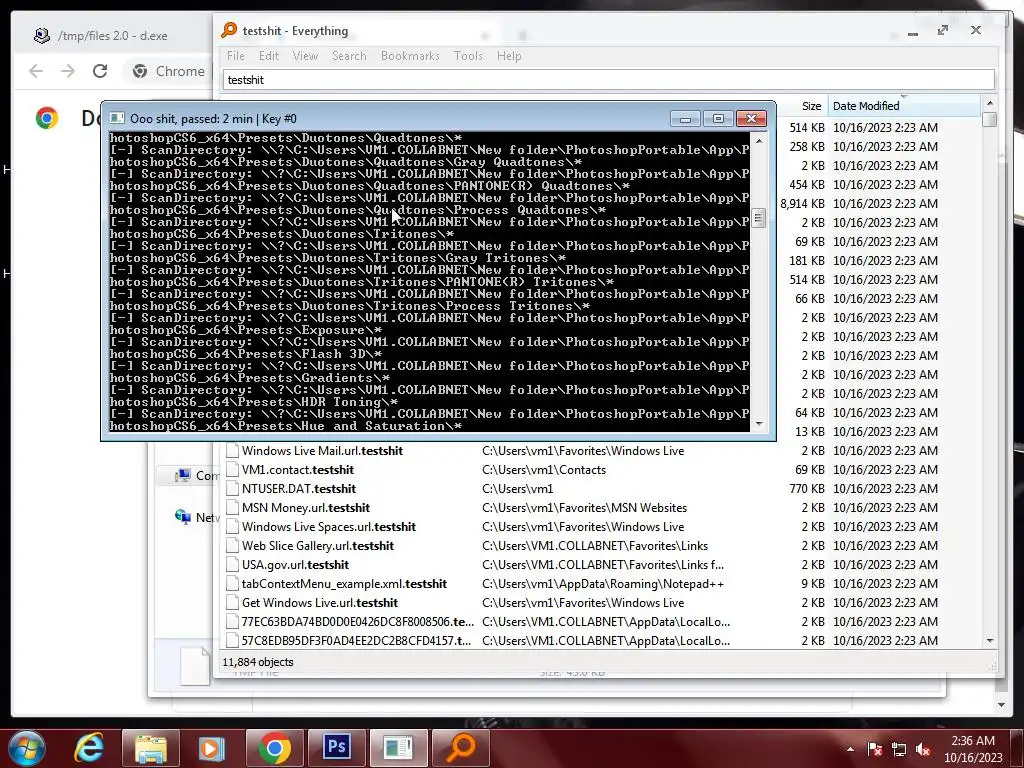Viewport: 1024px width, 768px height.
Task: Click the taskbar clock showing 2:36 AM
Action: click(x=973, y=749)
